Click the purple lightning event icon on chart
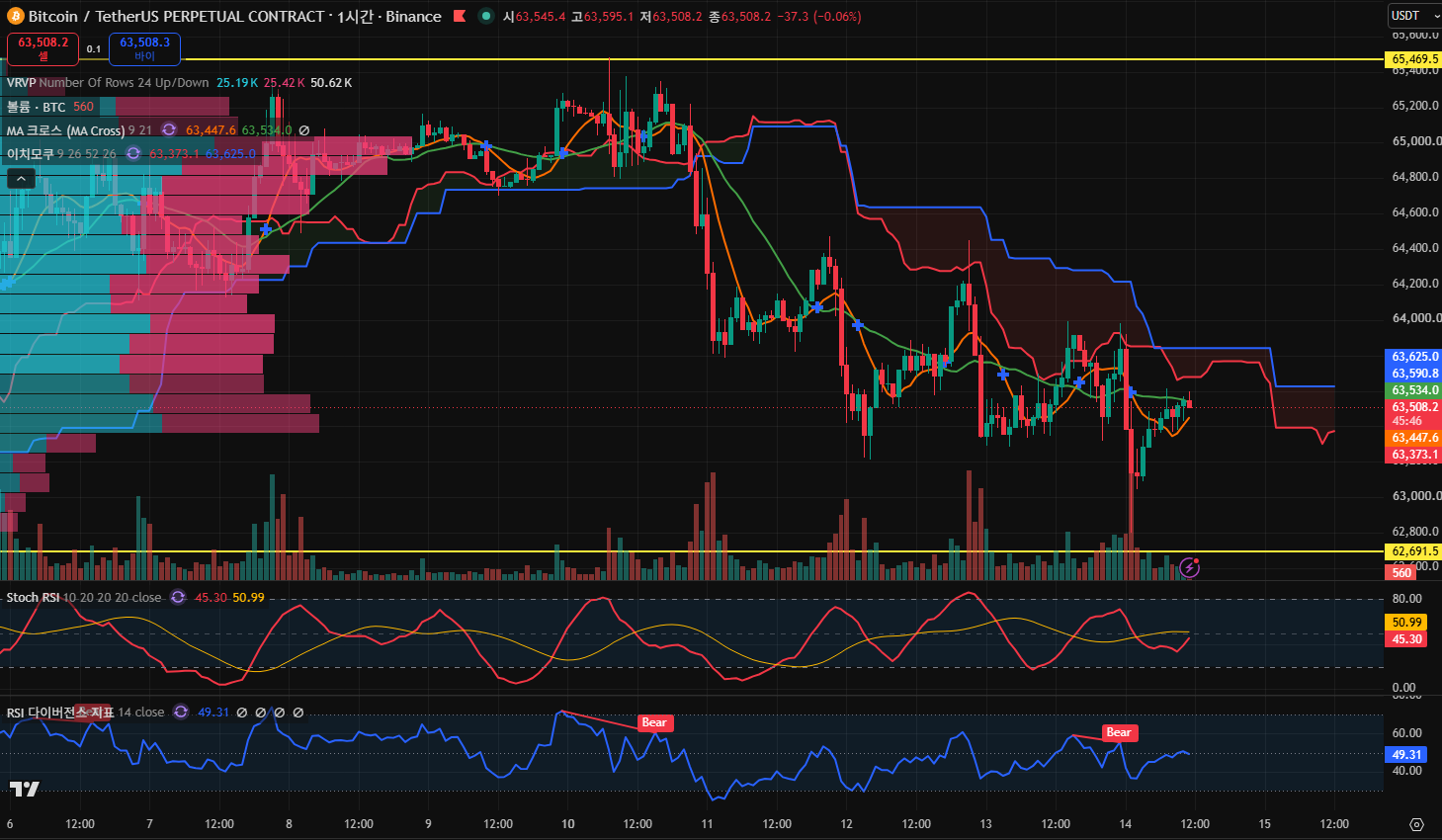1442x840 pixels. pos(1190,567)
